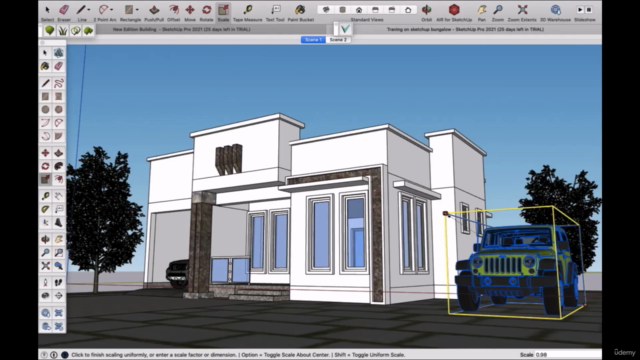Screen dimensions: 640x360
Task: Click the Zoom Window tool in left palette
Action: [59, 253]
